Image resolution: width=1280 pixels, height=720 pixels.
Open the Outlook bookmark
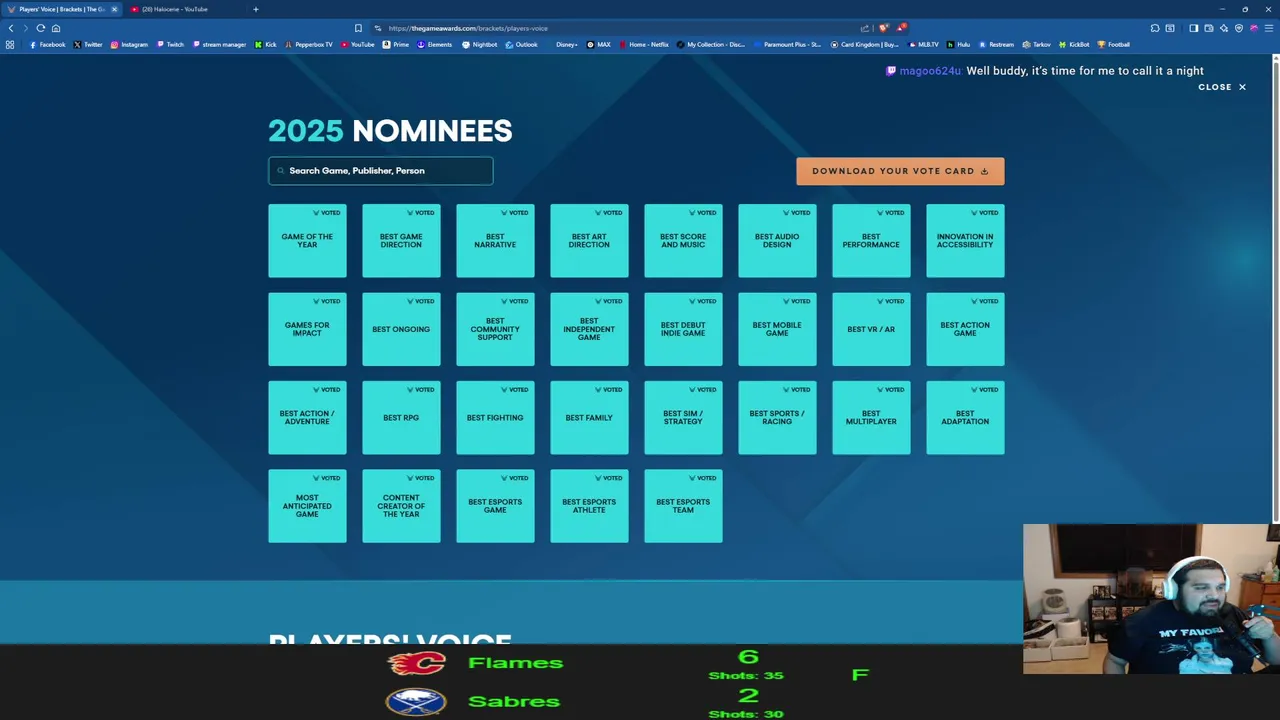click(522, 44)
